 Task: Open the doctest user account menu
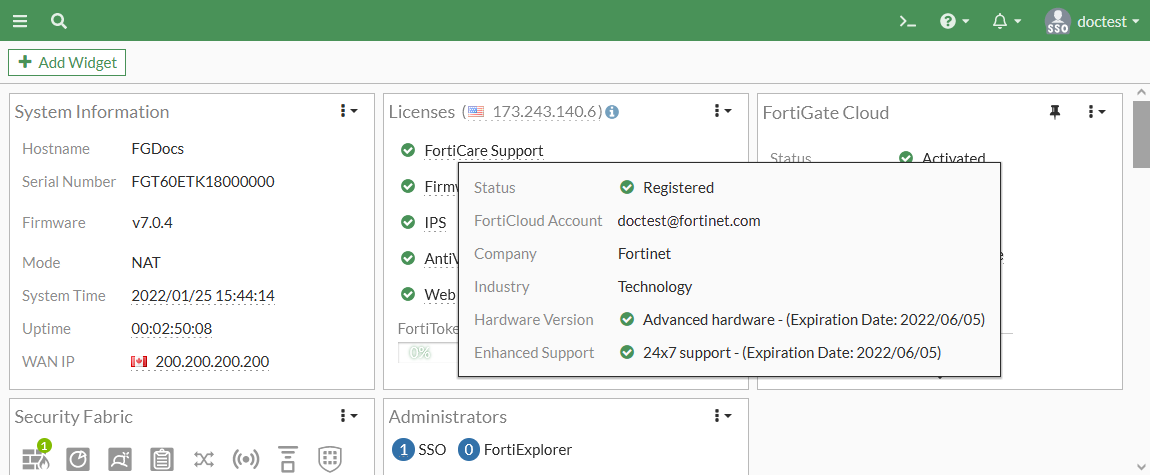point(1092,21)
